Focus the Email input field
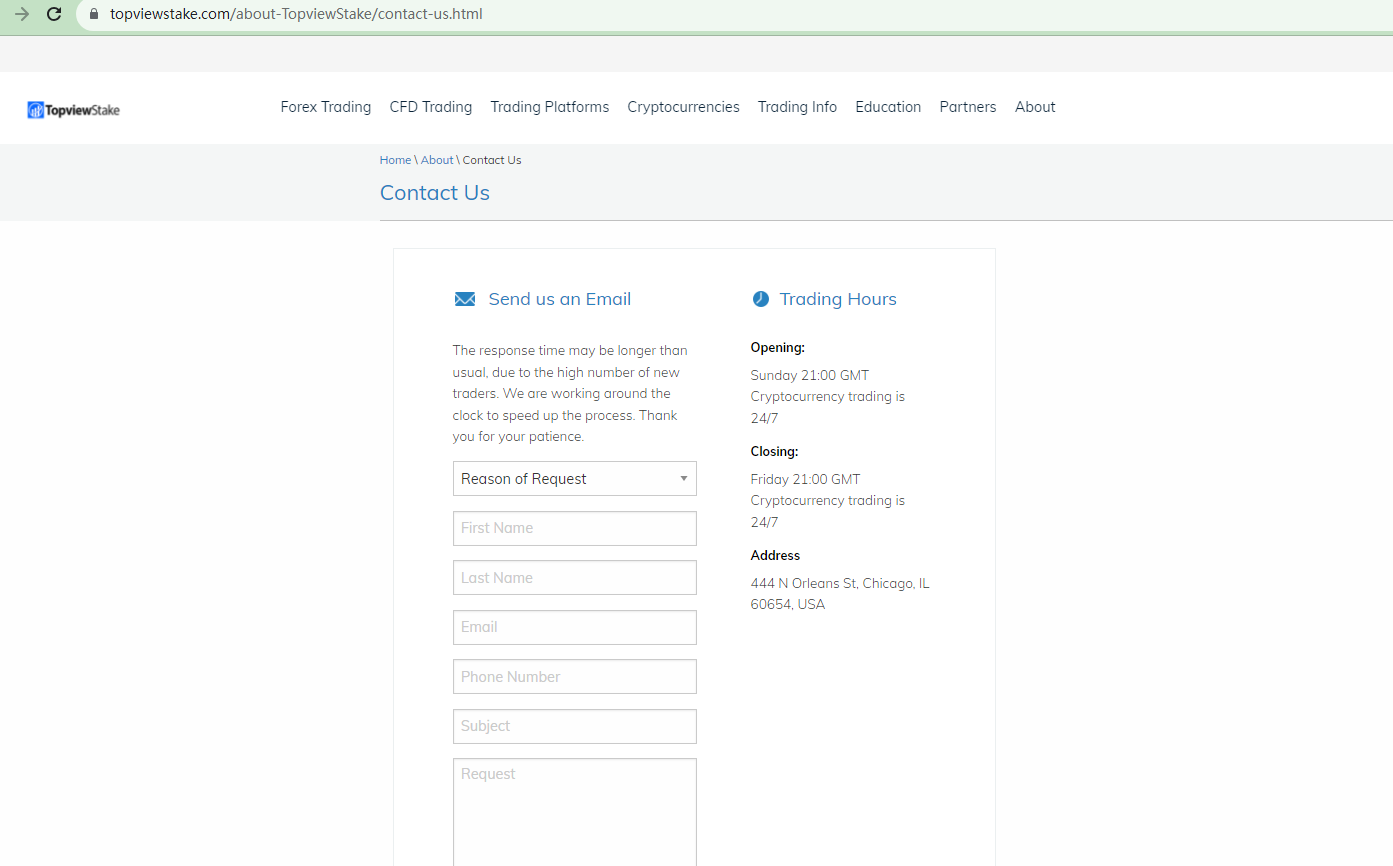 (x=574, y=627)
